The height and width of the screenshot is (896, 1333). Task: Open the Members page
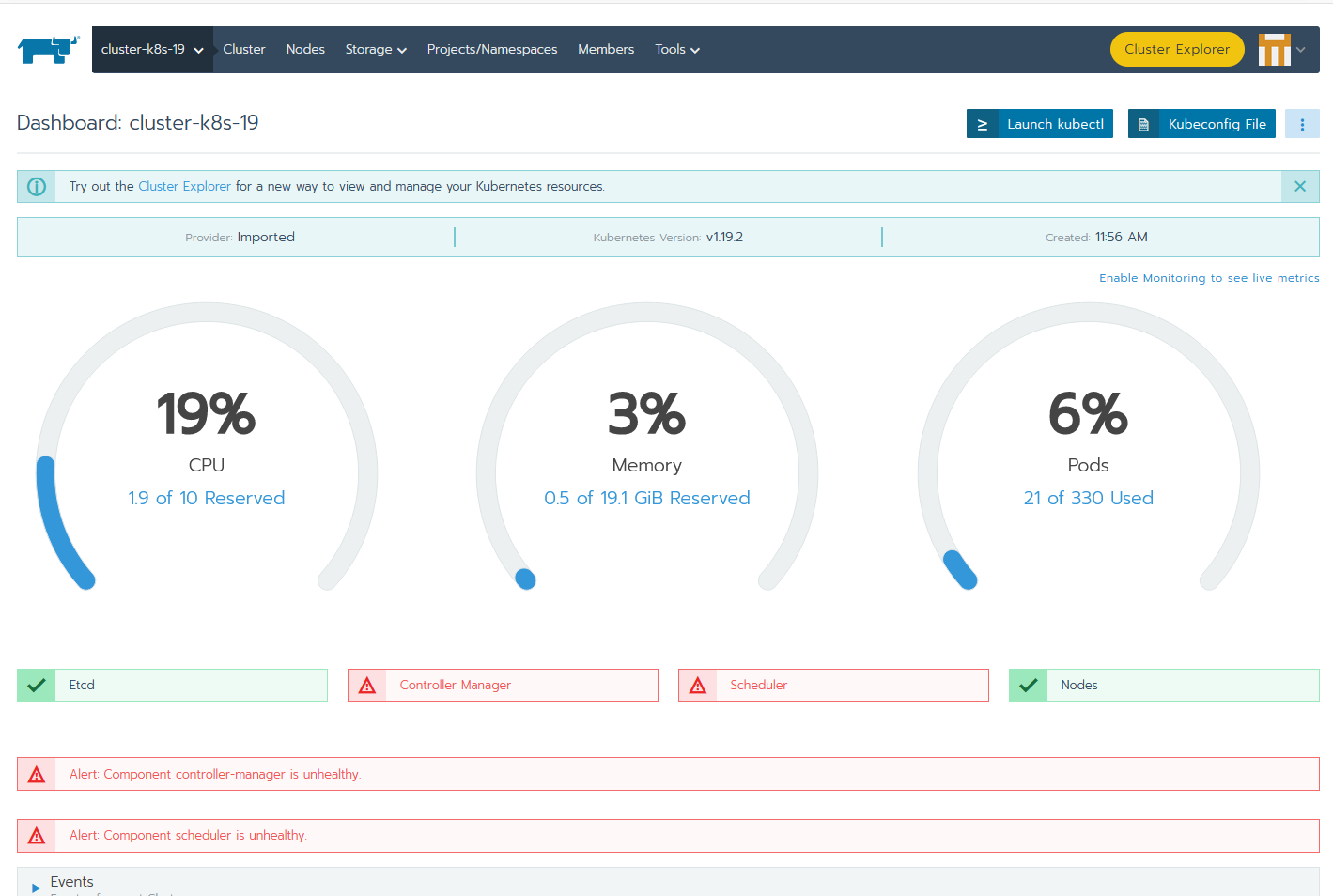[606, 50]
